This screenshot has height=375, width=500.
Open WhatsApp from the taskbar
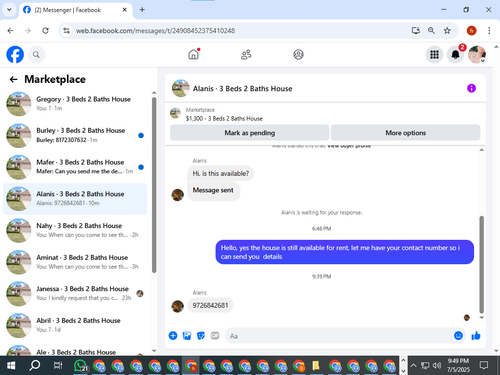click(80, 366)
